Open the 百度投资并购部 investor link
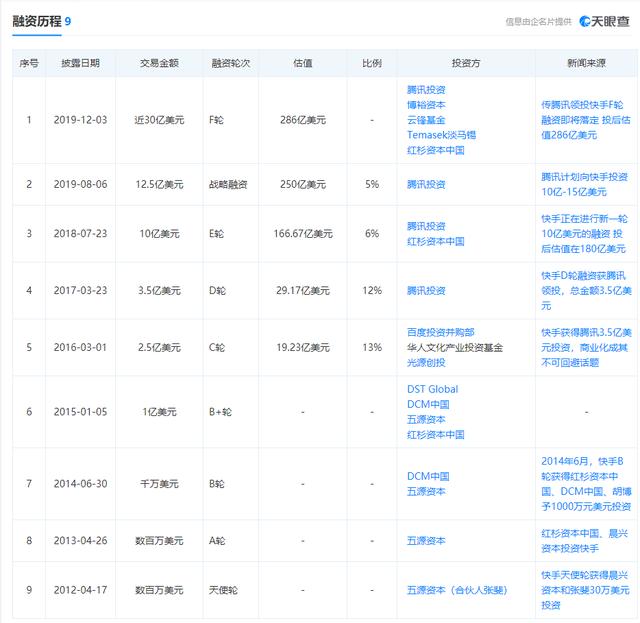 tap(440, 332)
